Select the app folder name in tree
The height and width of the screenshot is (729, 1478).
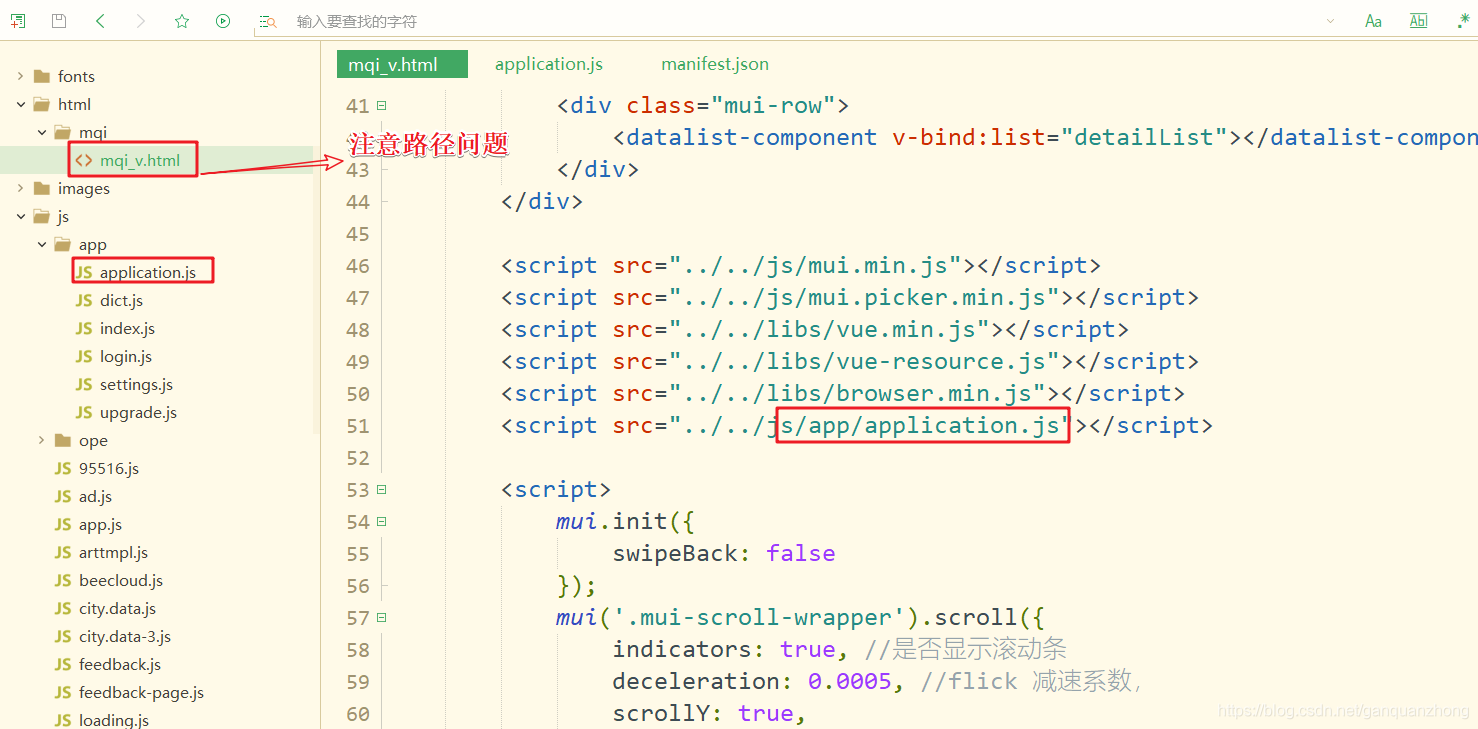[x=92, y=244]
